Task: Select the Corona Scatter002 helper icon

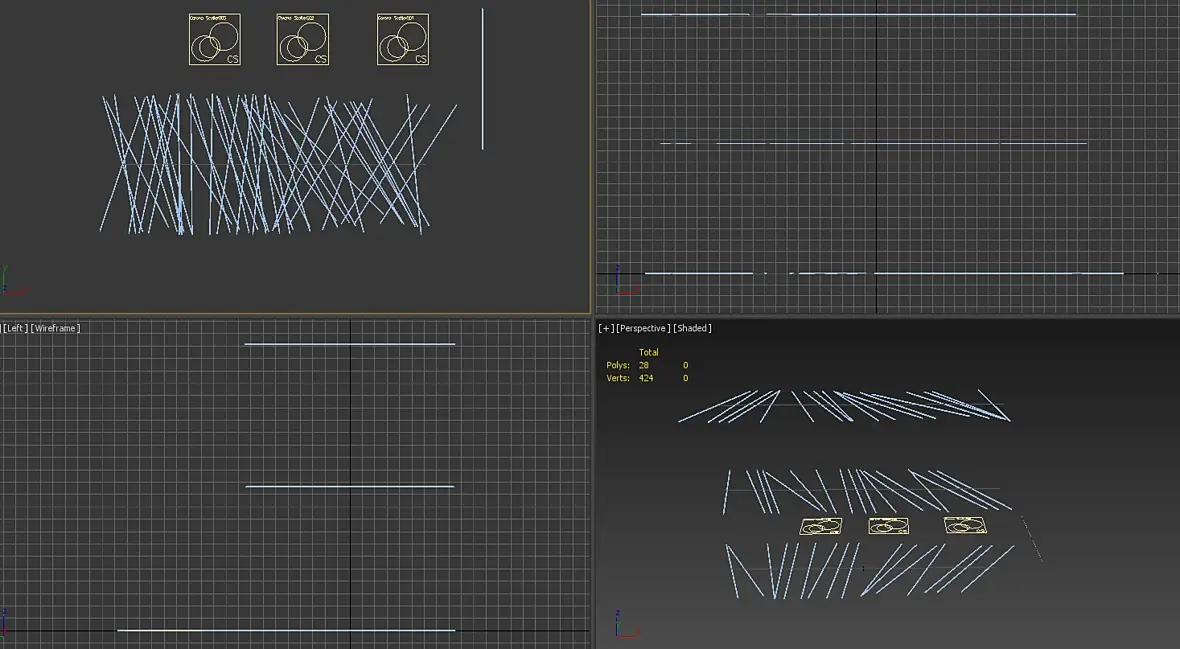Action: pyautogui.click(x=303, y=39)
